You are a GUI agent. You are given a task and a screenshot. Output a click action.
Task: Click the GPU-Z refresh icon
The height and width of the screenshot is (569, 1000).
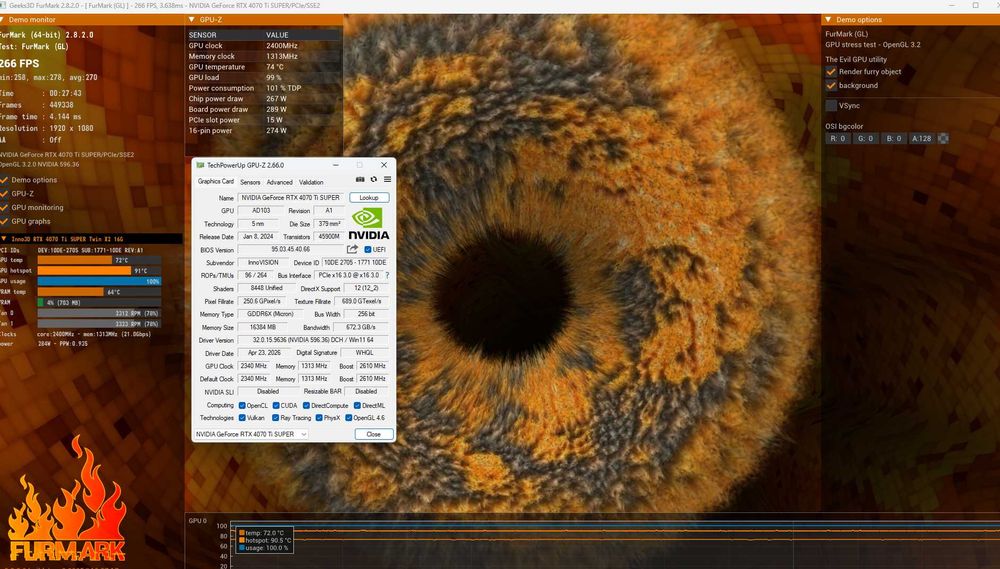(x=374, y=180)
